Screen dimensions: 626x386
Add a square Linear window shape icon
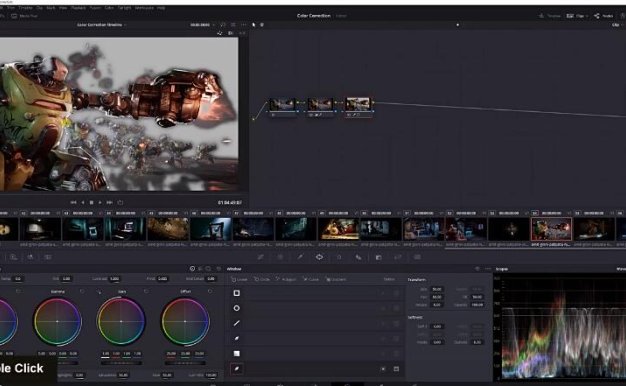click(x=236, y=293)
